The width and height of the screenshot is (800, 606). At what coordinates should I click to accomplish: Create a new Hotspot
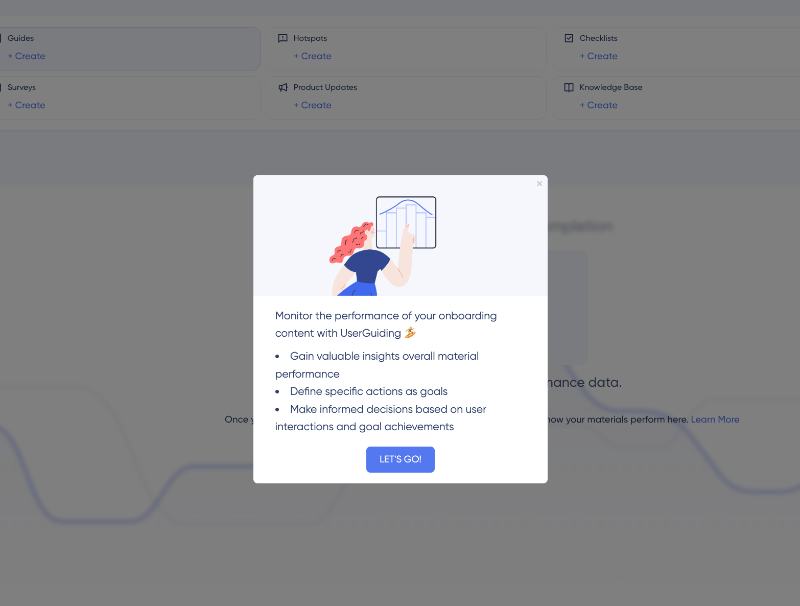tap(313, 56)
